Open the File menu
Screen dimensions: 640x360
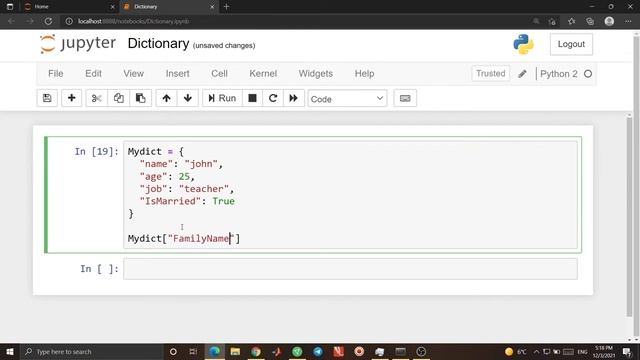pyautogui.click(x=56, y=73)
